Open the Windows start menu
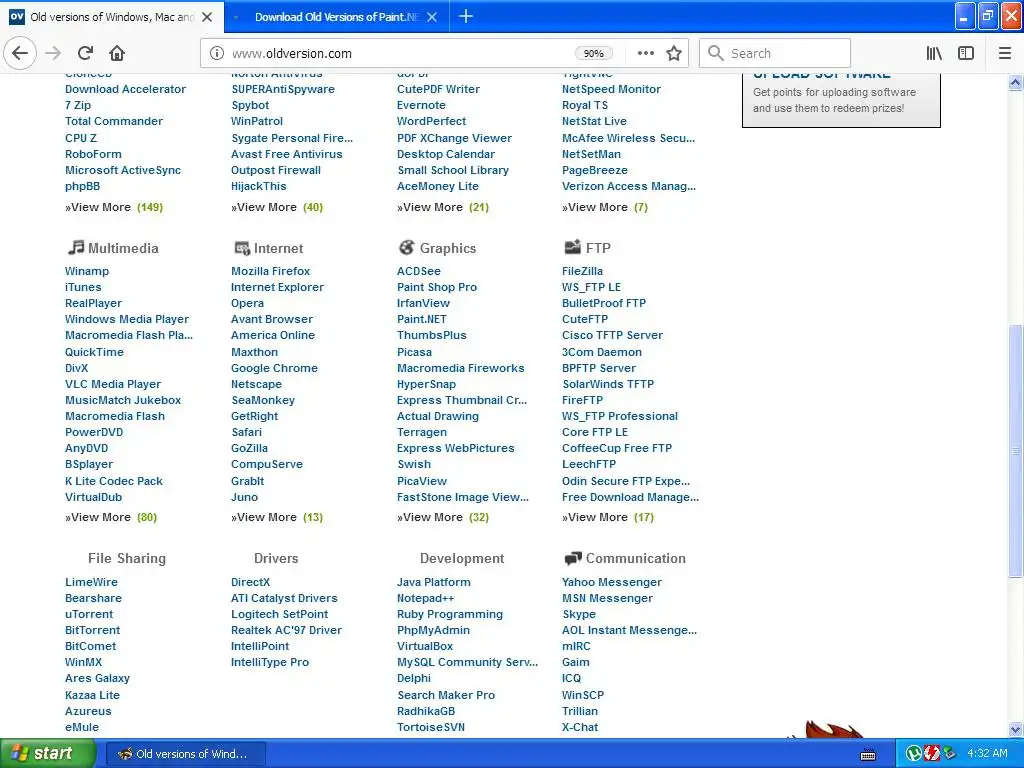The height and width of the screenshot is (768, 1024). pyautogui.click(x=47, y=753)
